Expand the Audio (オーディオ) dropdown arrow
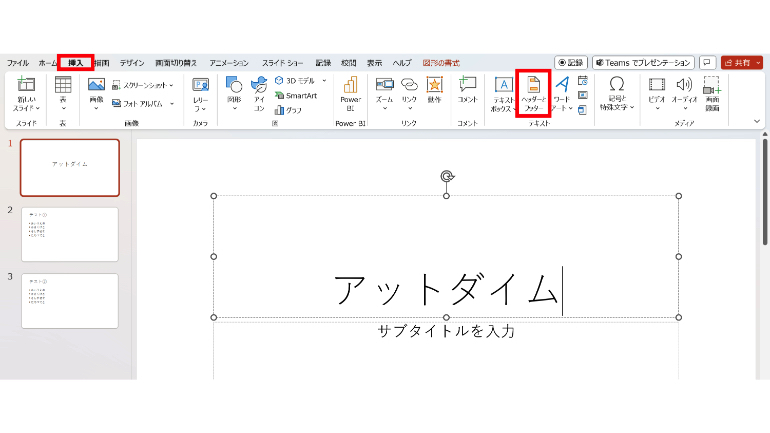This screenshot has width=770, height=433. point(685,108)
